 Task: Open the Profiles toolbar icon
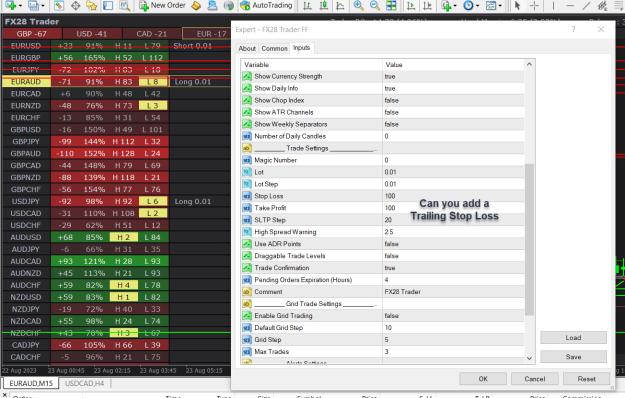(x=33, y=5)
